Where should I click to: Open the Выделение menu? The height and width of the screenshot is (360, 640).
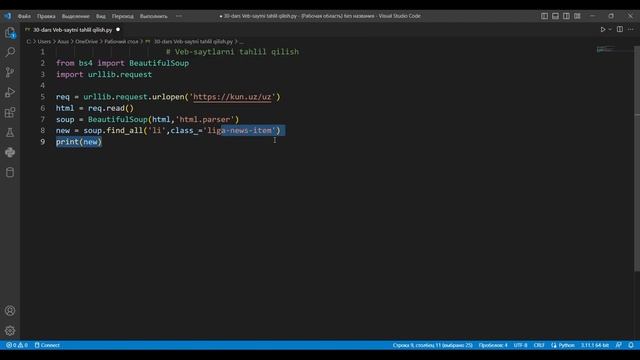coord(76,16)
